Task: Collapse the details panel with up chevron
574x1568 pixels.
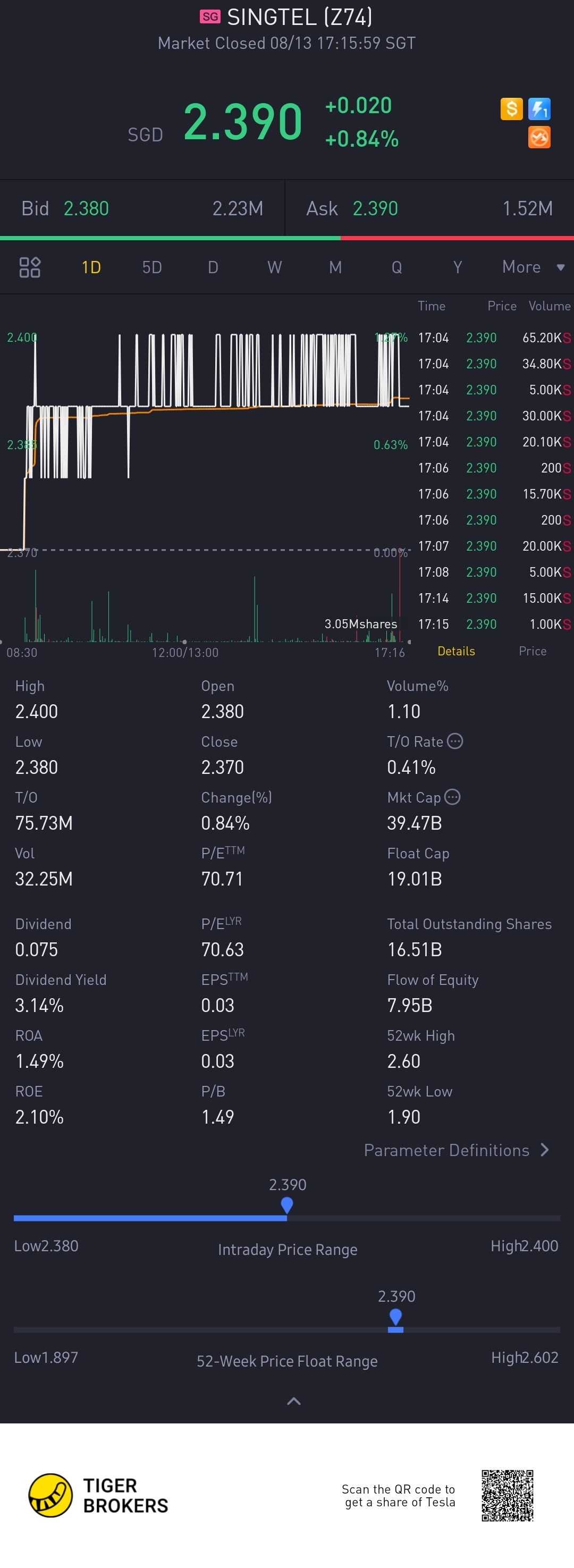Action: (294, 1401)
